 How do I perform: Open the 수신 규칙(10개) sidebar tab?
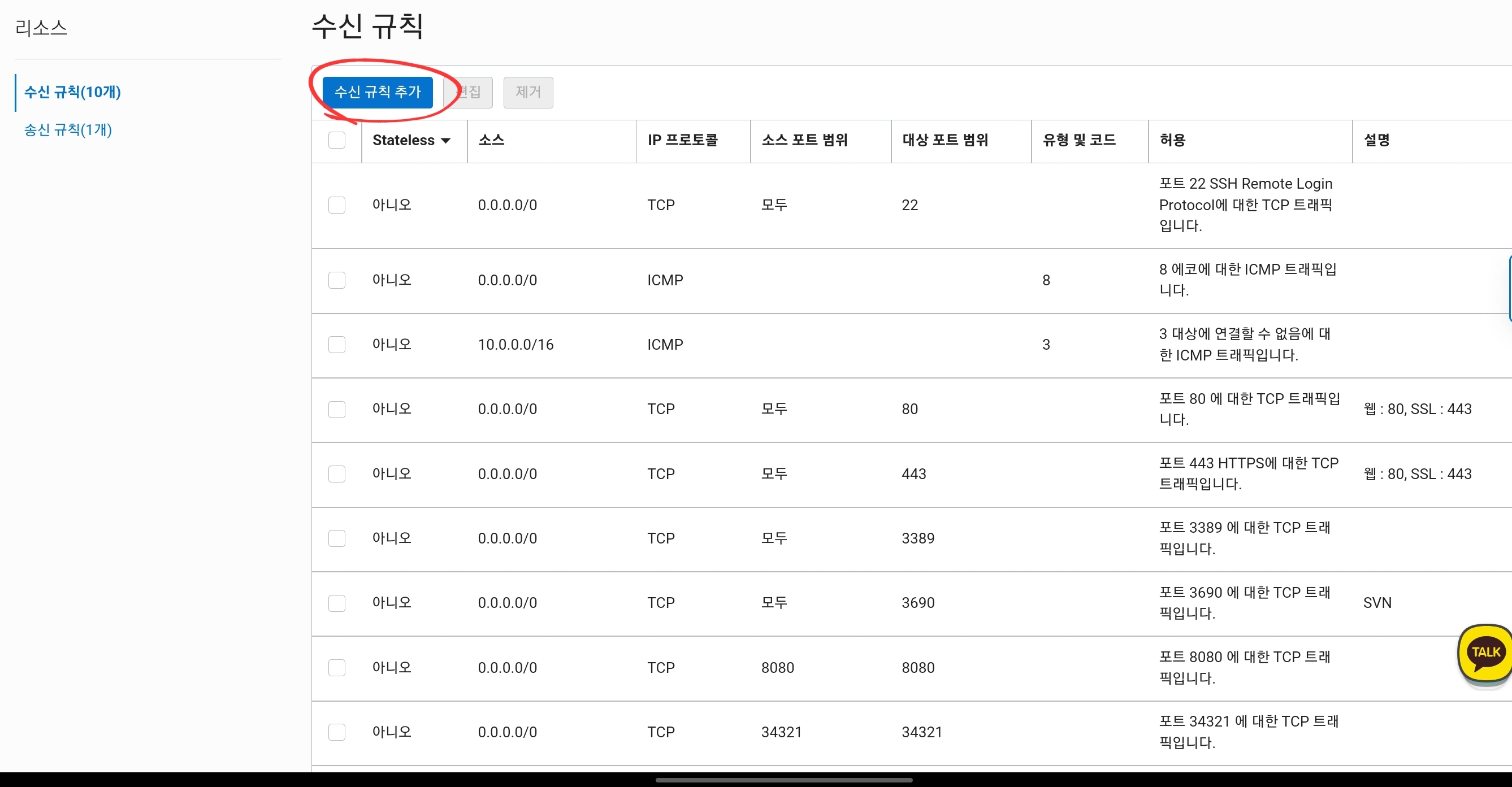tap(72, 92)
